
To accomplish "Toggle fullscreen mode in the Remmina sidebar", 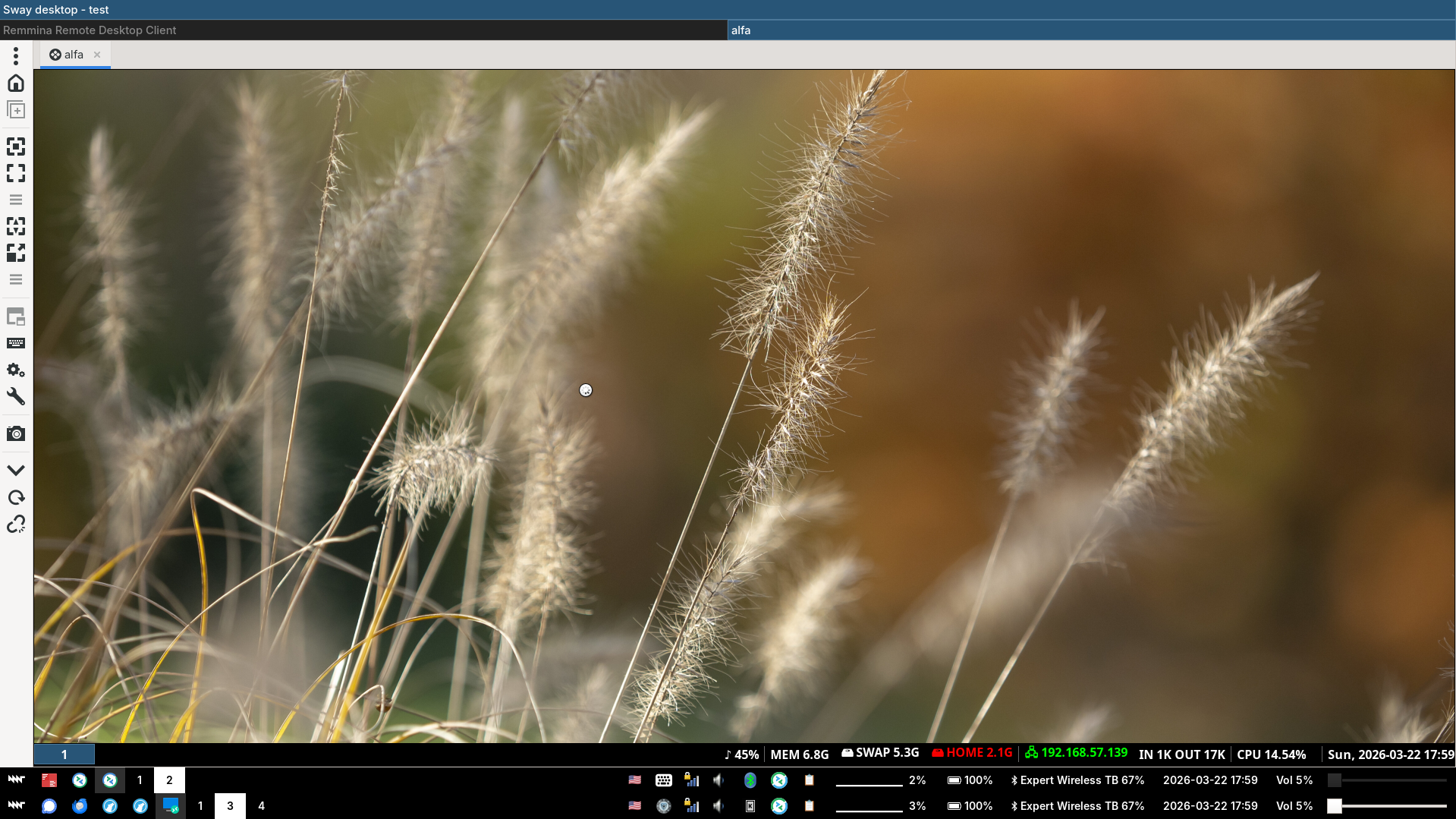I will tap(16, 173).
